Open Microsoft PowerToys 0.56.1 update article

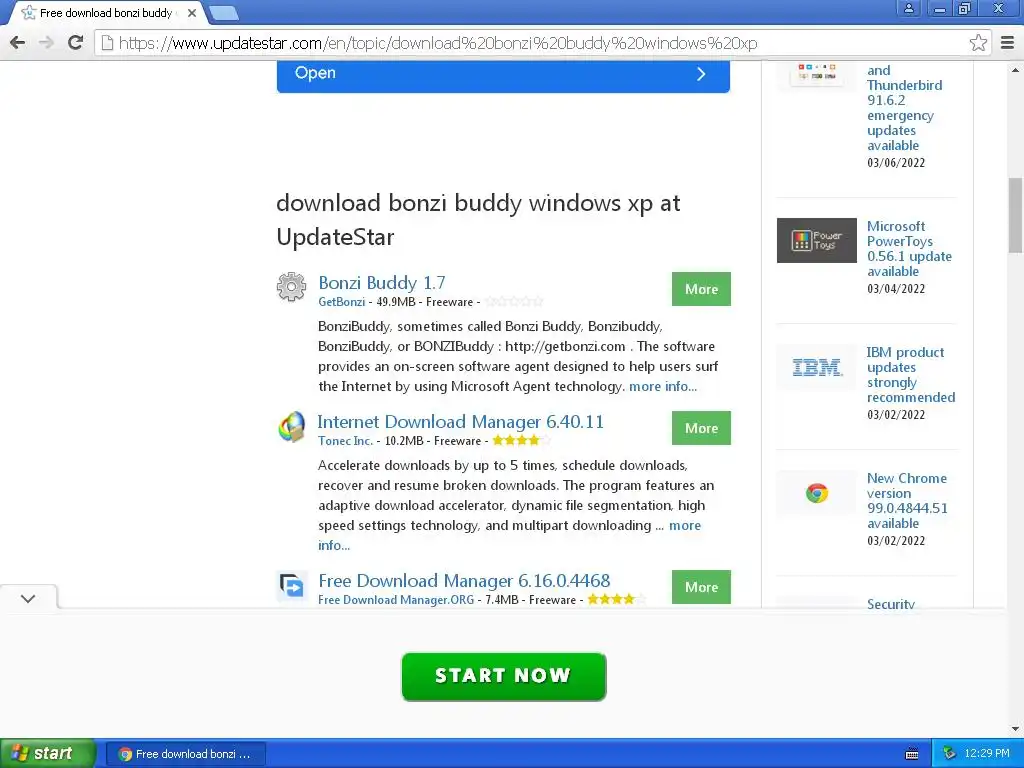pyautogui.click(x=909, y=249)
